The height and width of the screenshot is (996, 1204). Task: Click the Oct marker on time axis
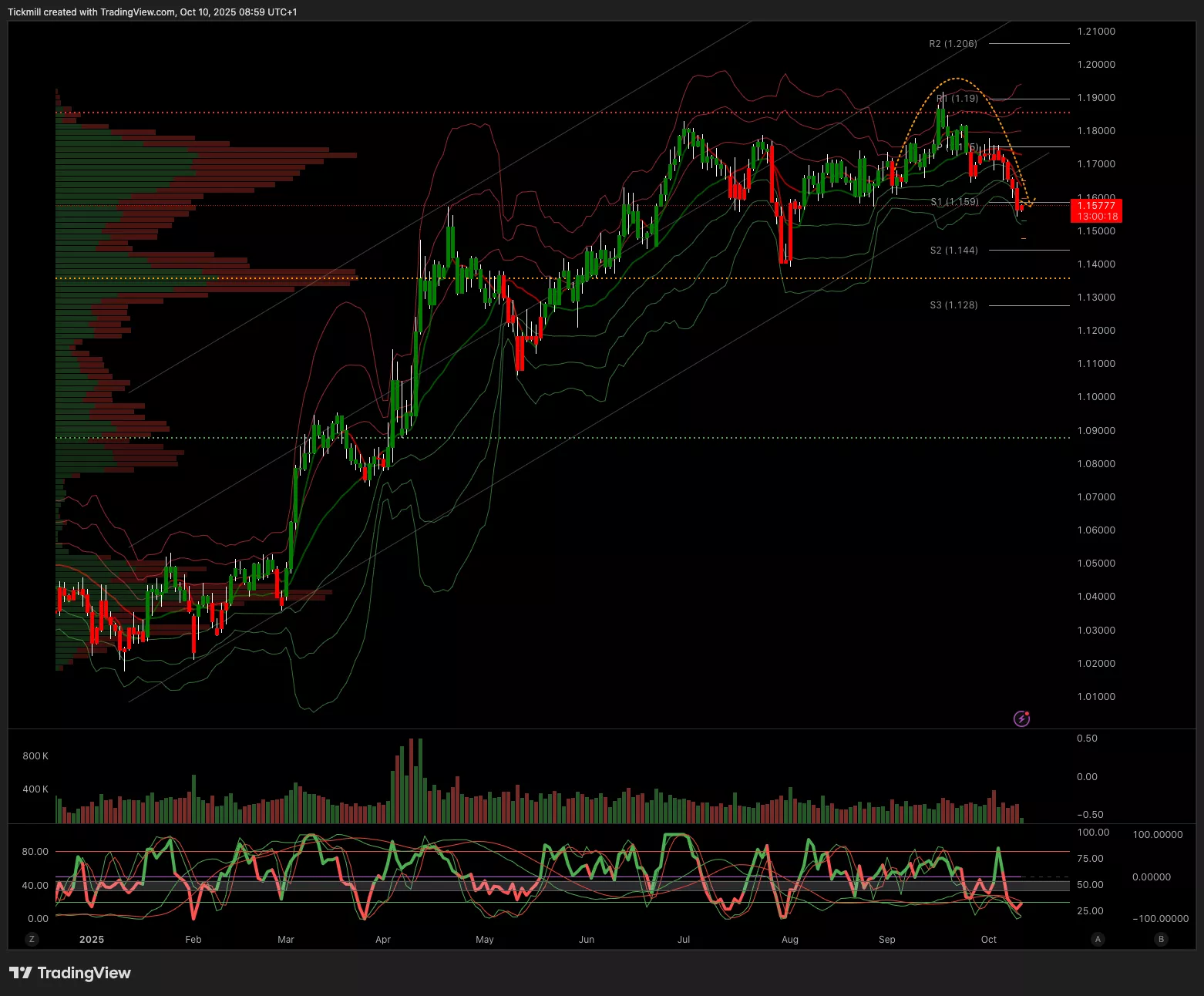coord(989,939)
